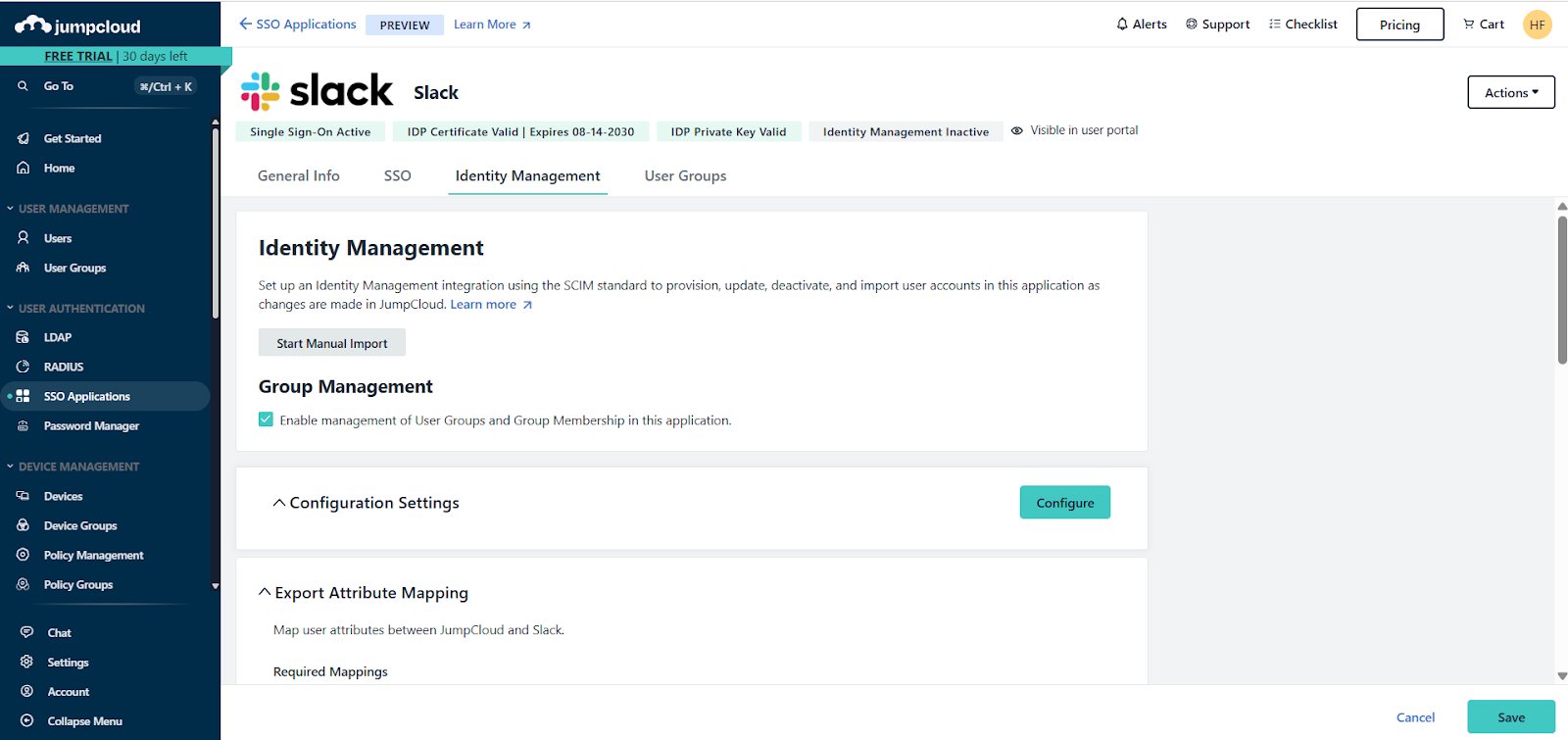This screenshot has width=1568, height=740.
Task: Click the SSO Applications grid icon
Action: 23,396
